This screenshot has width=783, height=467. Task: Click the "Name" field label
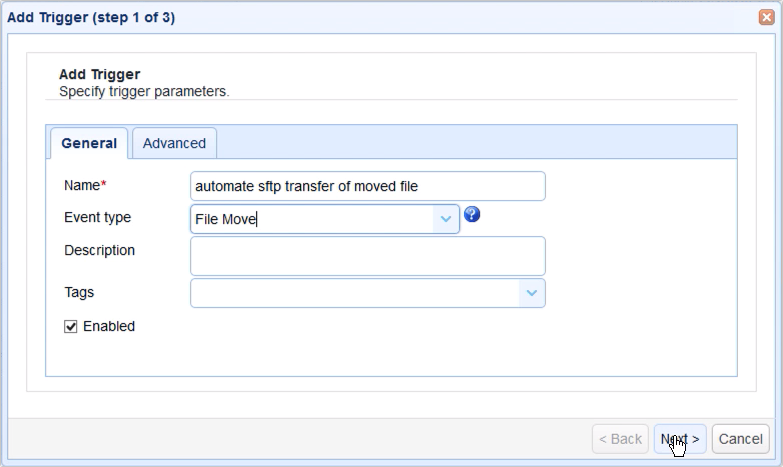[x=82, y=185]
